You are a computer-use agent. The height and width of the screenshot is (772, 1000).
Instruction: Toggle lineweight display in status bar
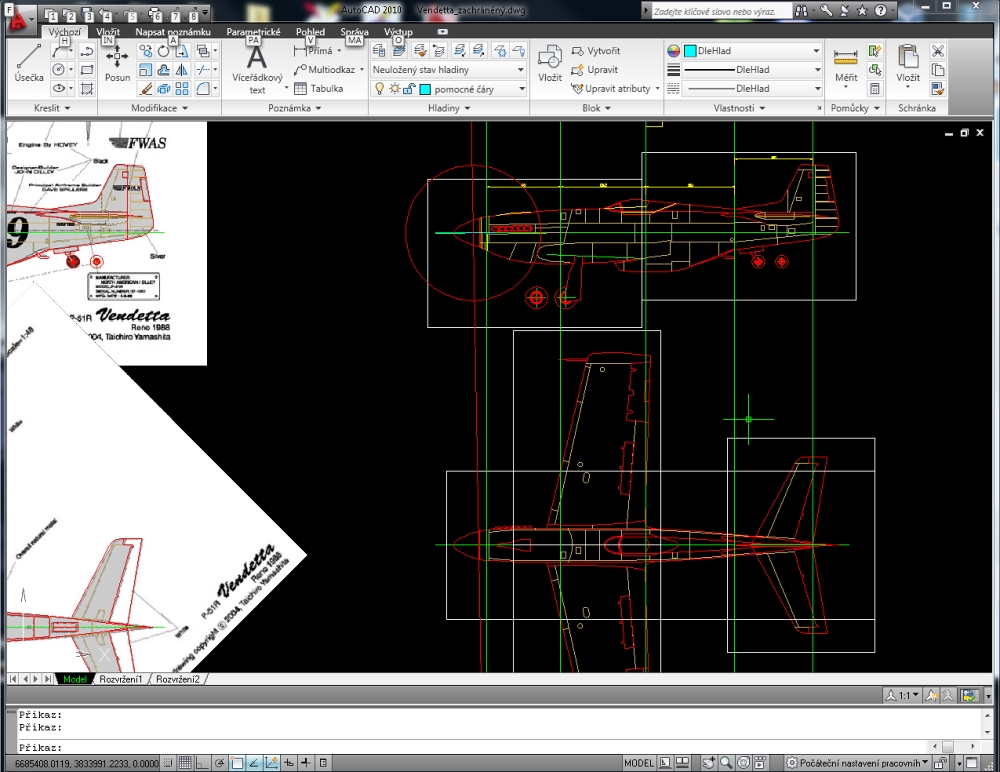tap(305, 762)
